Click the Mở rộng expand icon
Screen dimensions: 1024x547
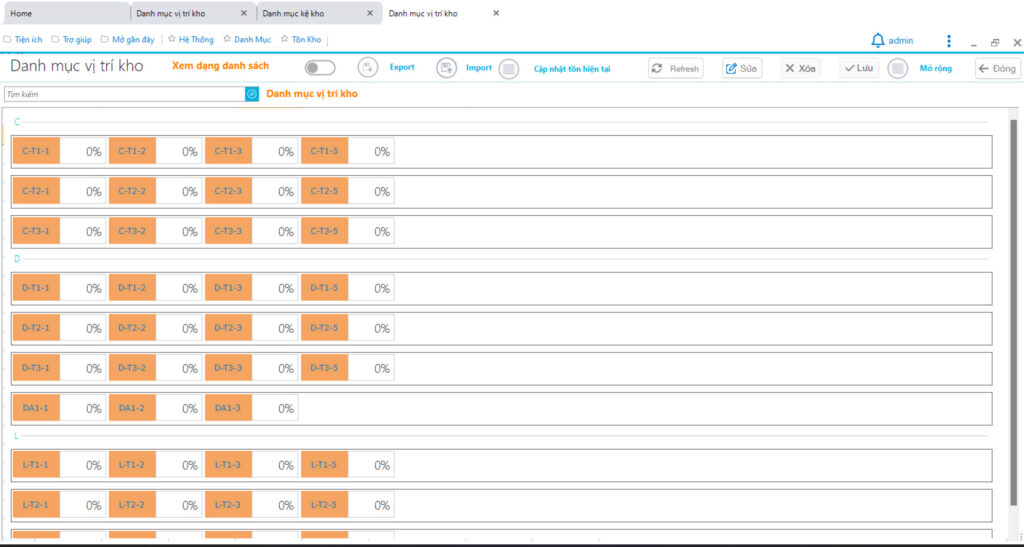coord(898,68)
